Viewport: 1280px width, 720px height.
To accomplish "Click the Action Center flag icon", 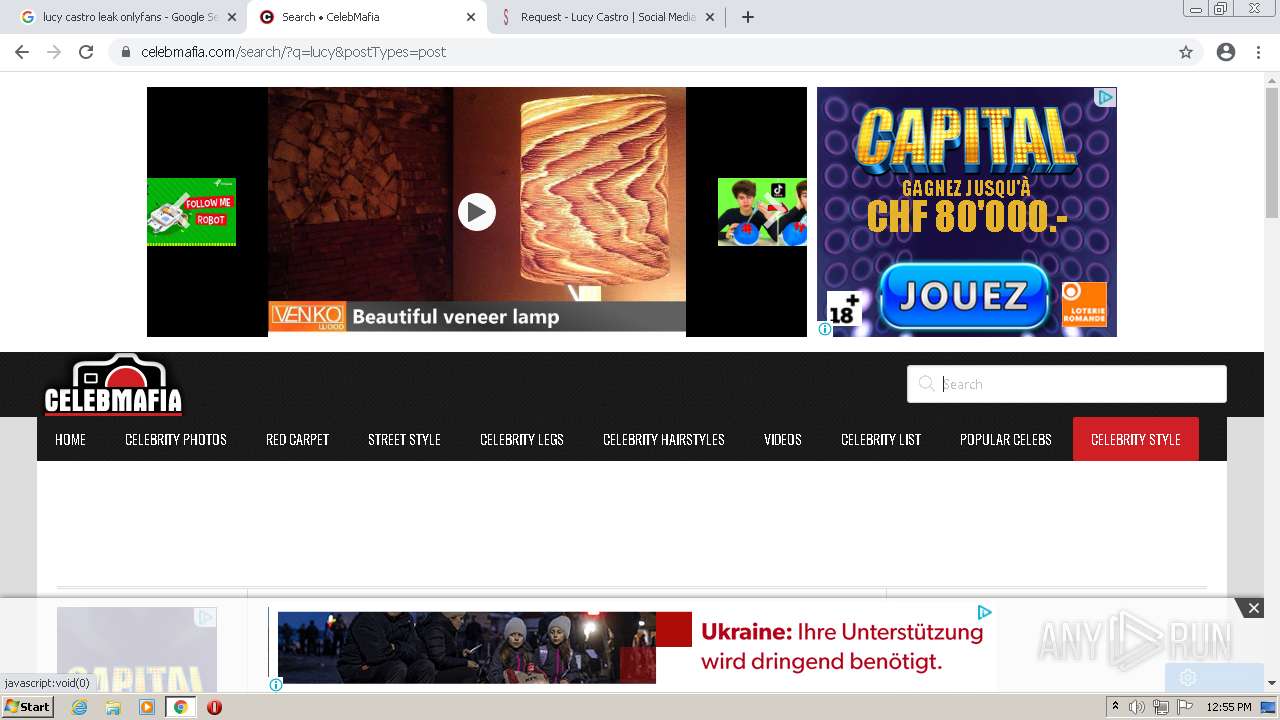I will pos(1185,707).
